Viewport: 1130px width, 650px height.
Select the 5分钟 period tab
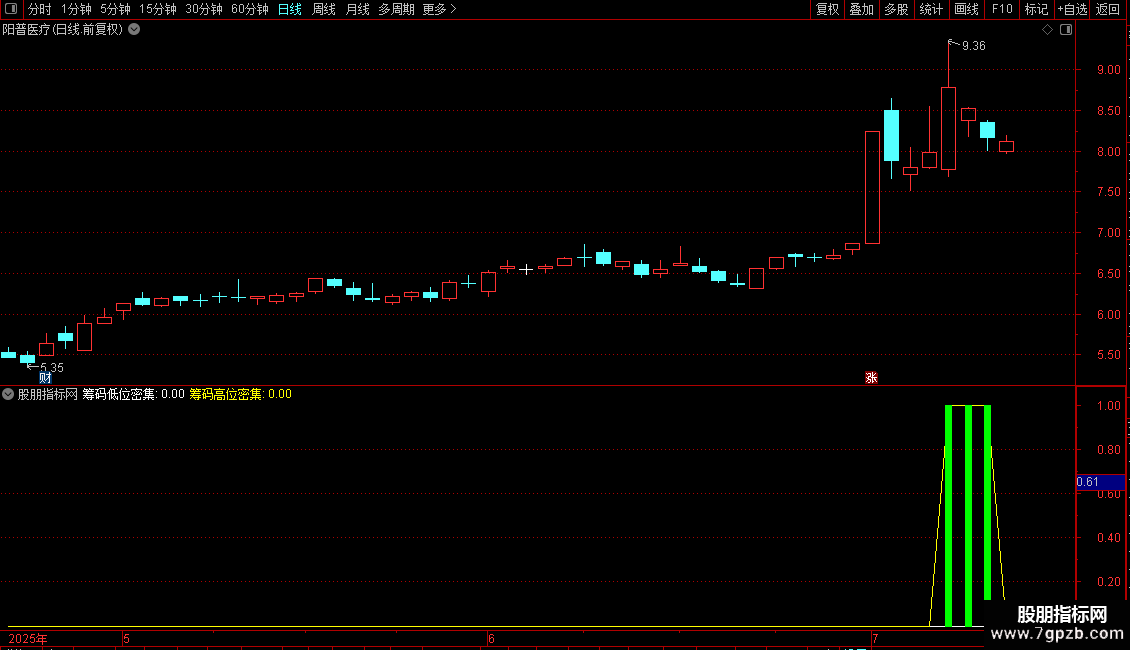115,9
